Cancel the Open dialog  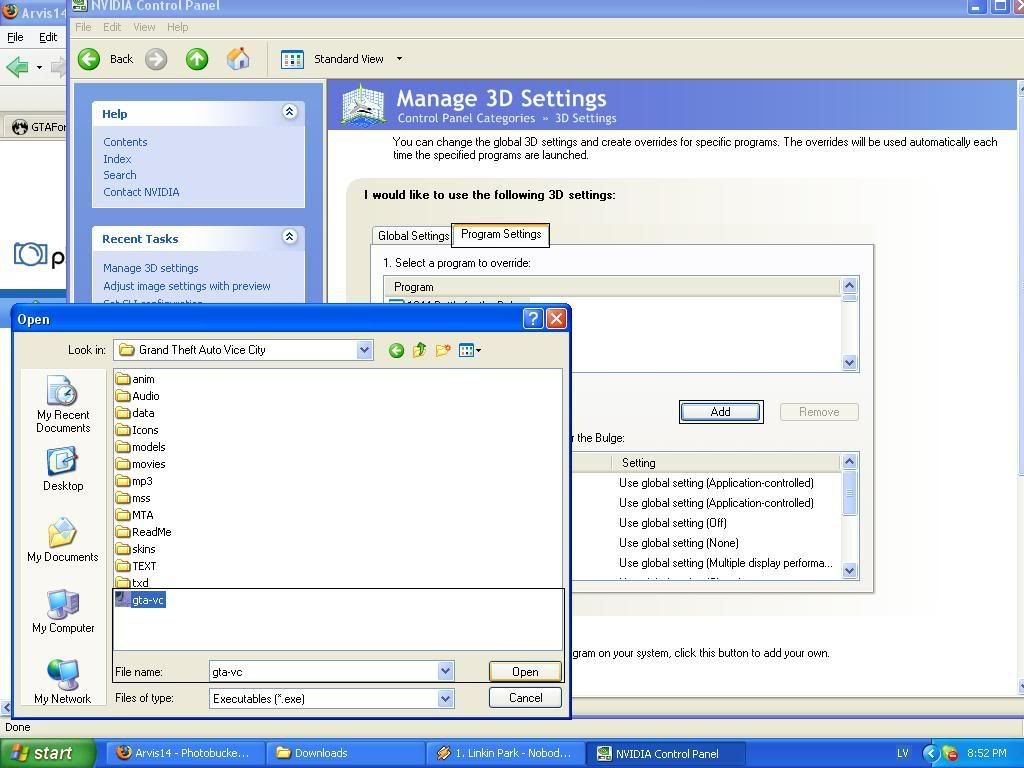tap(525, 697)
